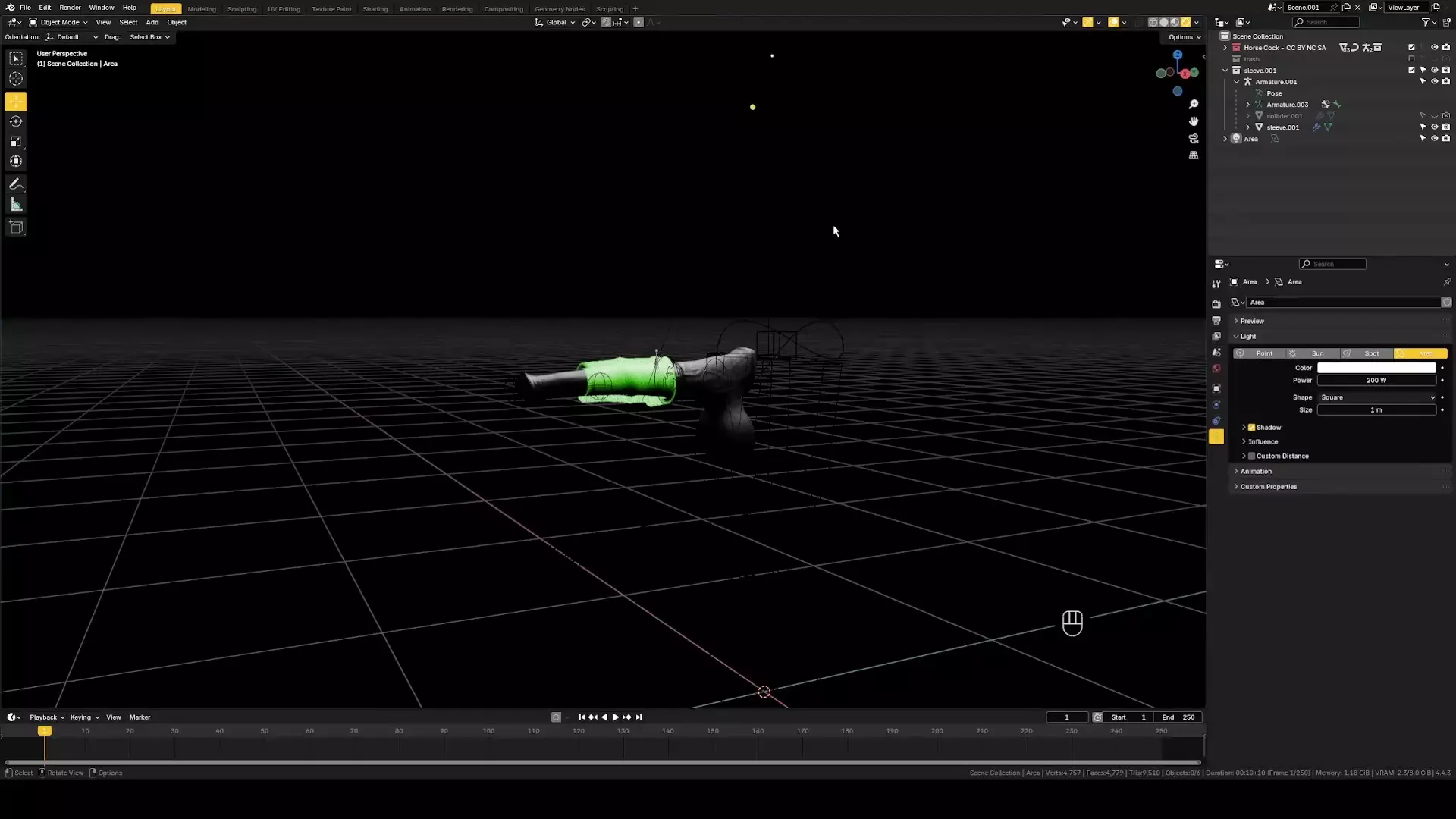Select the Move tool in toolbar
This screenshot has width=1456, height=819.
pyautogui.click(x=16, y=102)
